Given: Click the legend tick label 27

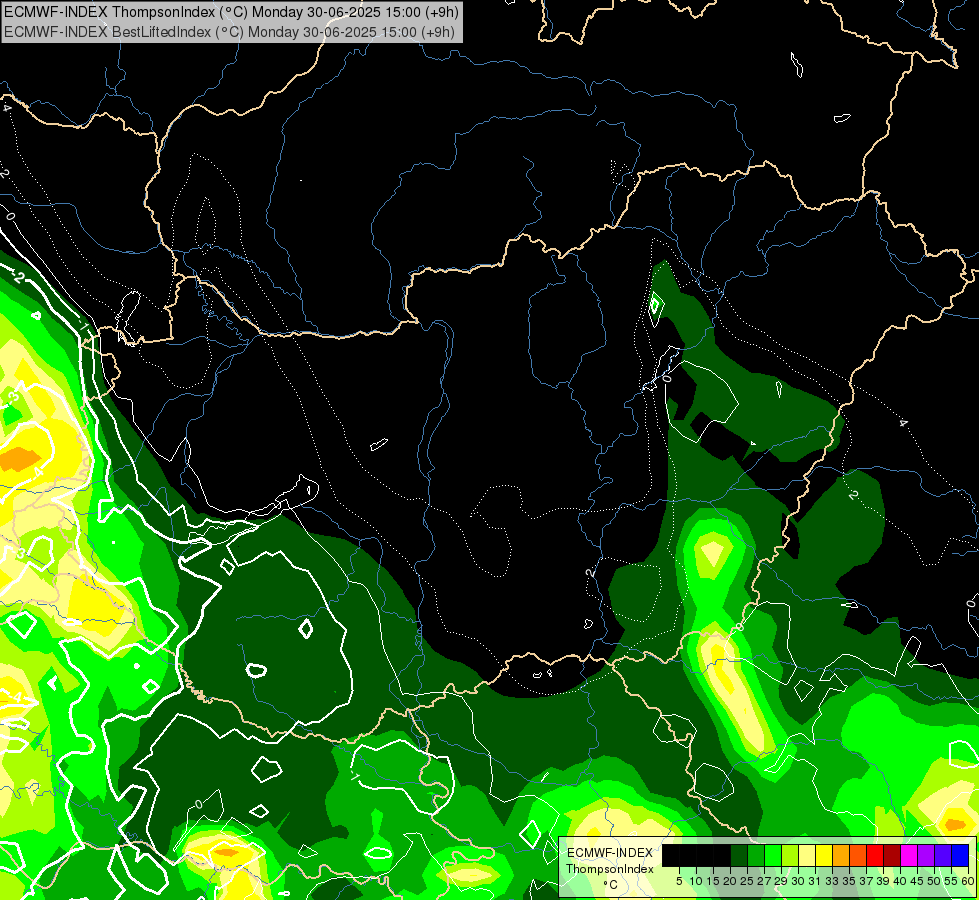Looking at the screenshot, I should coord(764,881).
